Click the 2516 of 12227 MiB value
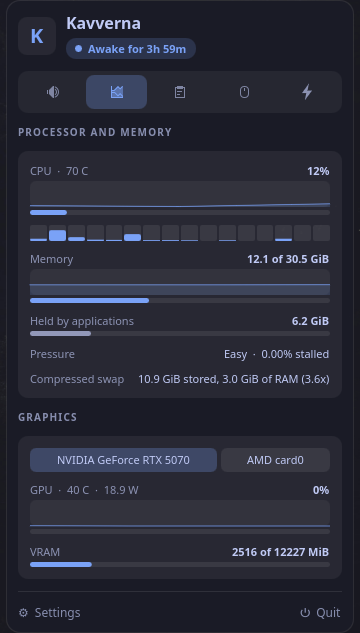 [280, 552]
